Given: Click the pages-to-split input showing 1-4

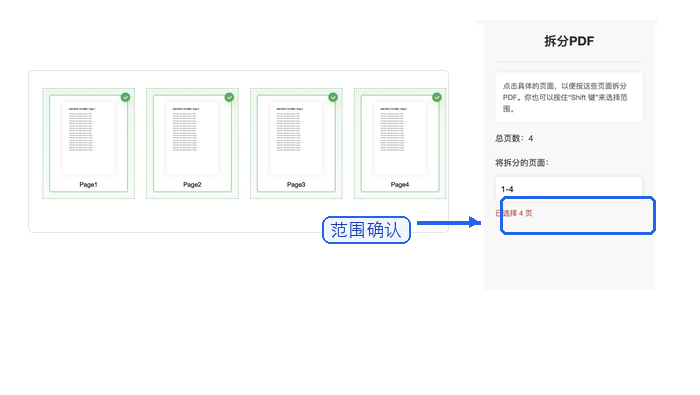Looking at the screenshot, I should click(569, 189).
